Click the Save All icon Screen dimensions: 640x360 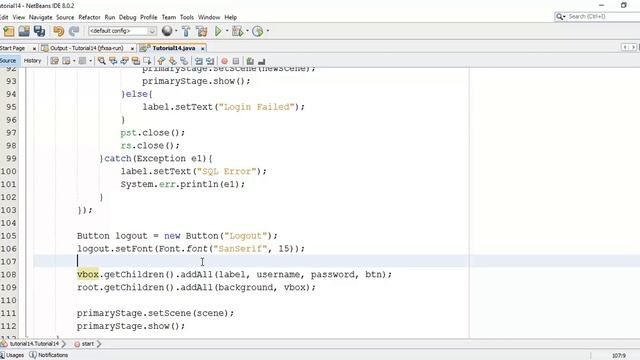[x=40, y=31]
